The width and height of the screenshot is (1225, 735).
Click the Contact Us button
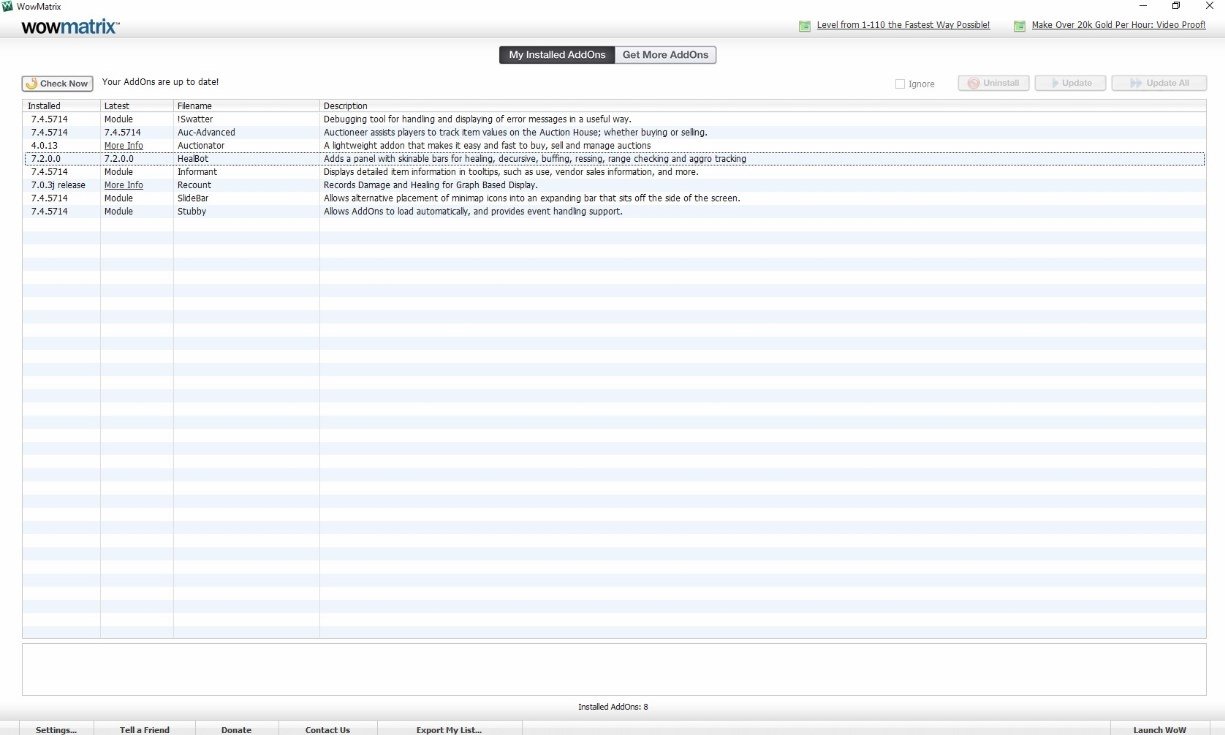328,730
